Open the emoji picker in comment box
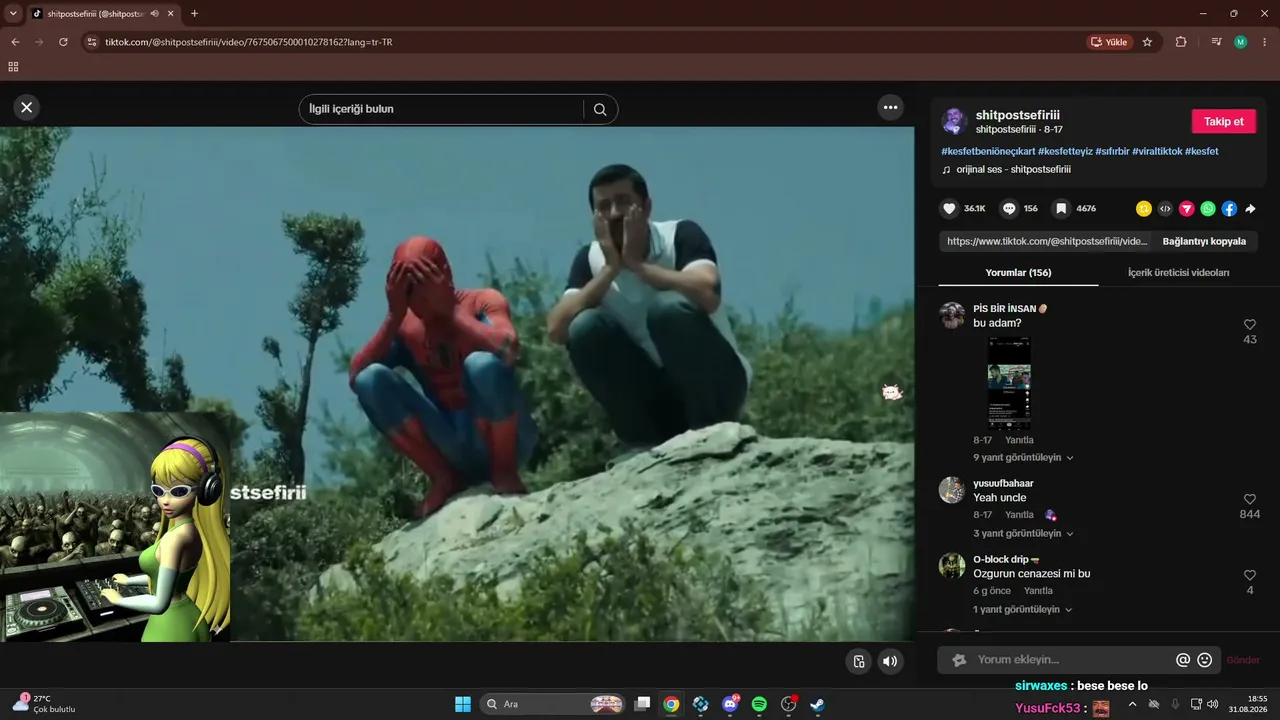Screen dimensions: 1280x720 pos(1205,660)
